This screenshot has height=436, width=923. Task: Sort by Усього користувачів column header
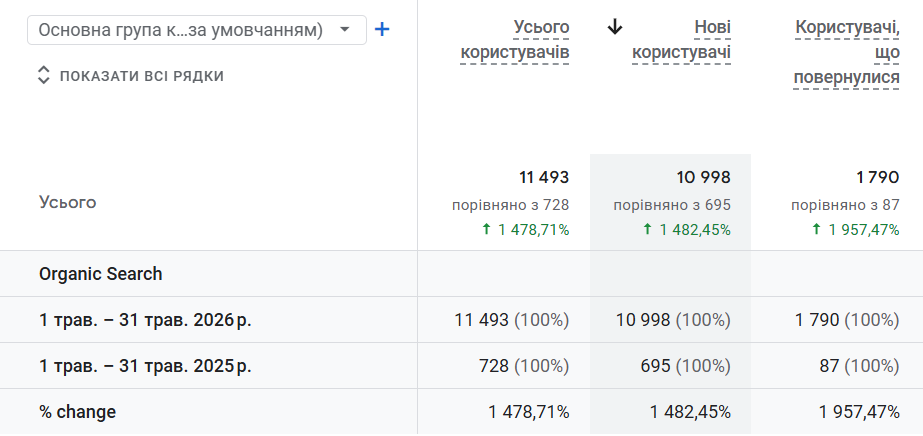click(514, 40)
